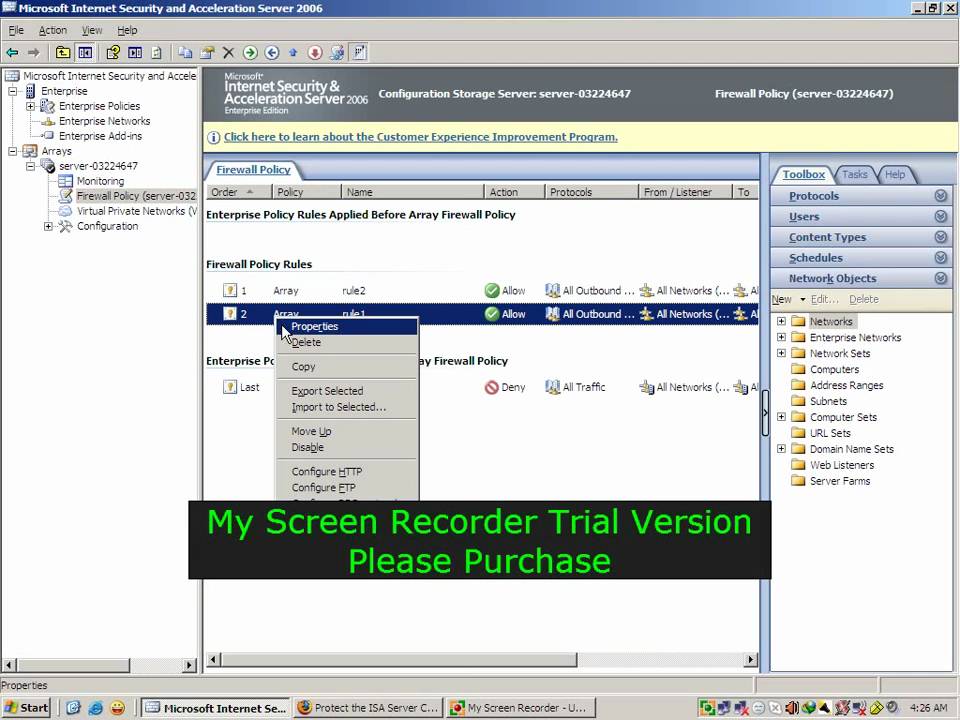Sort by the Order column header
The width and height of the screenshot is (960, 720).
(x=239, y=192)
